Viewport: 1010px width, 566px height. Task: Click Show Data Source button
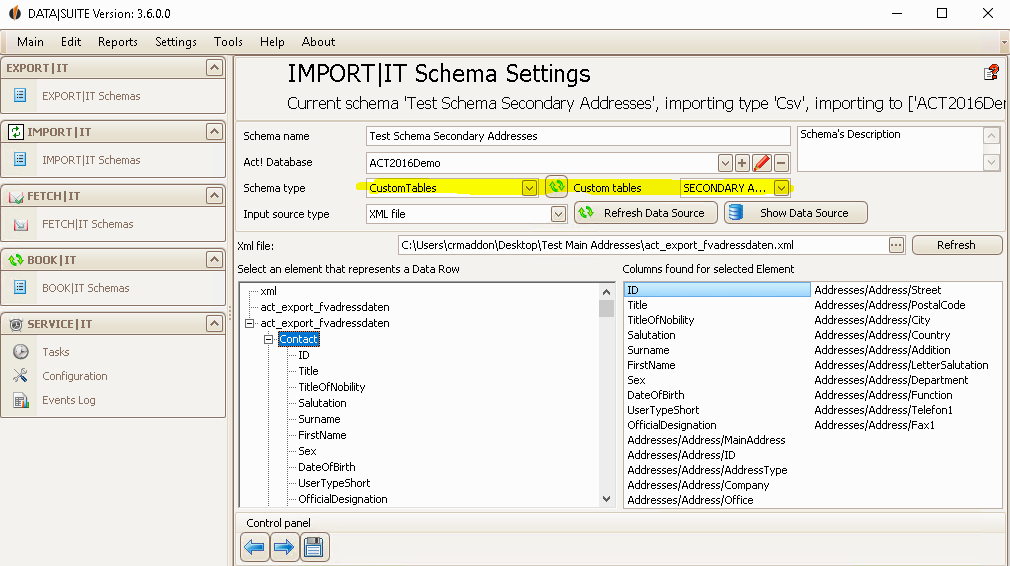point(796,213)
